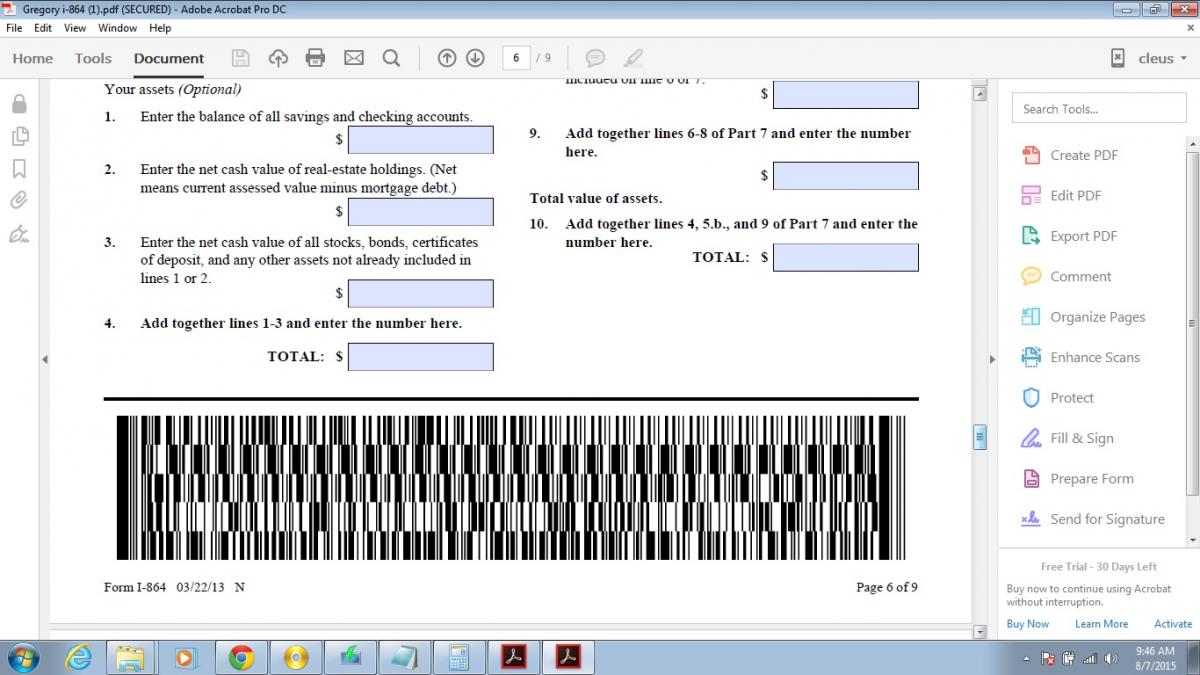This screenshot has width=1200, height=675.
Task: Open the Page Thumbnails panel icon
Action: [x=19, y=136]
